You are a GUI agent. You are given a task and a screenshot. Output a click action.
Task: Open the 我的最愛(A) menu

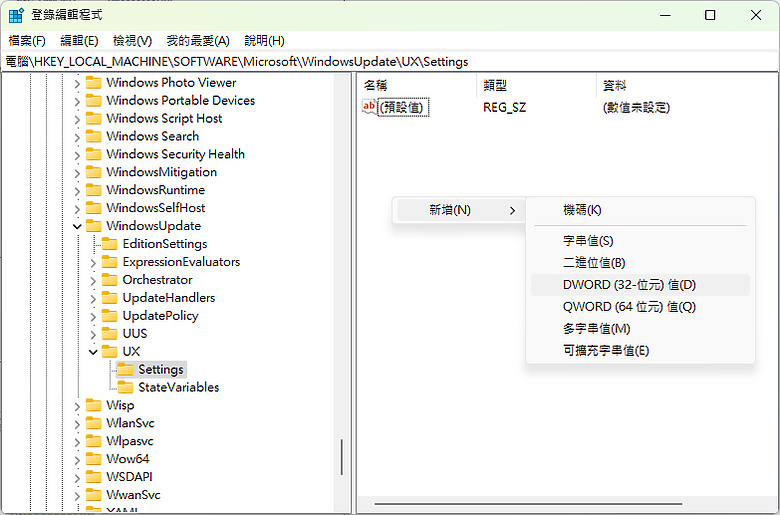[x=198, y=41]
